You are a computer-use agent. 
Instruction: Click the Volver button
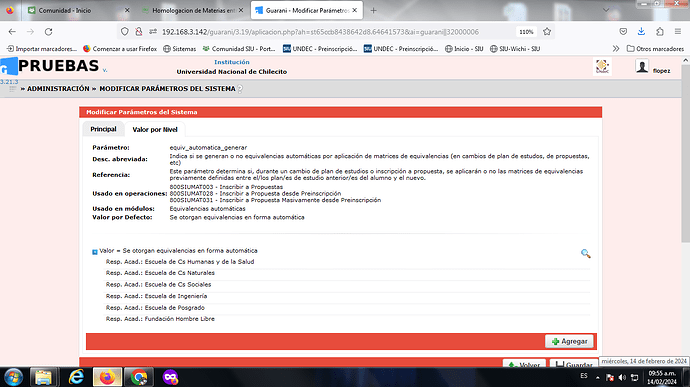(525, 364)
